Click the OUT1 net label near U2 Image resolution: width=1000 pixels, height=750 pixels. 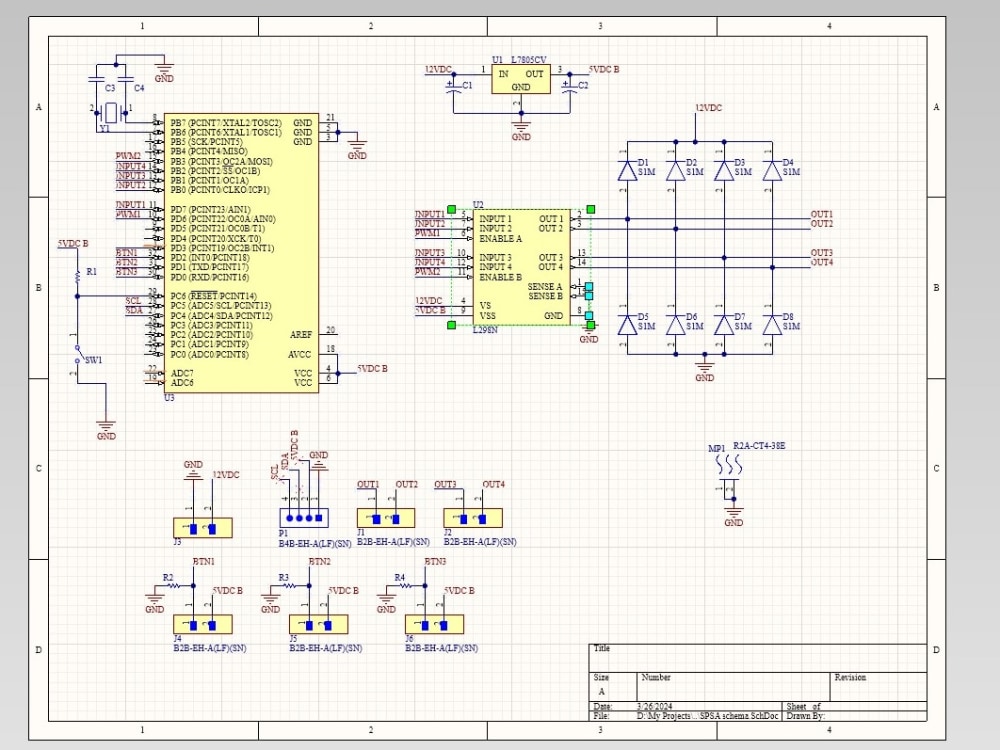824,213
